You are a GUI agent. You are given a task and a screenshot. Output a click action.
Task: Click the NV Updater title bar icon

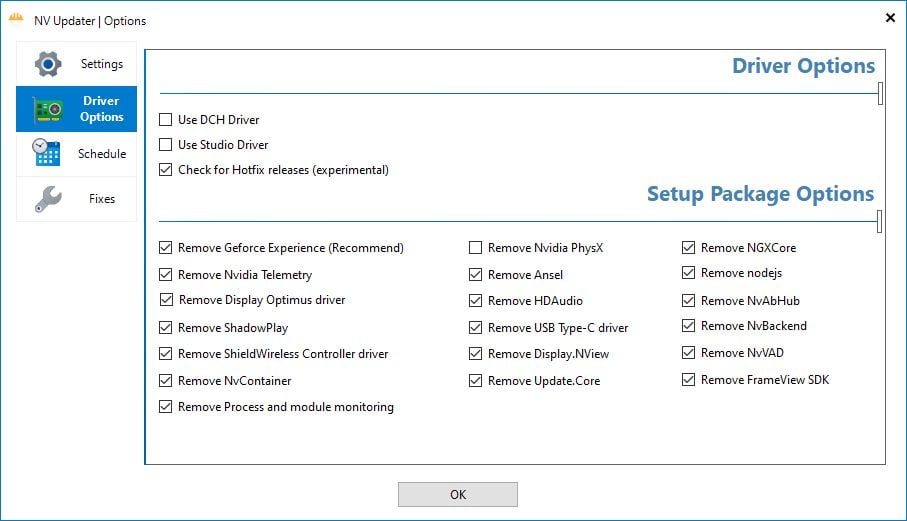(16, 19)
